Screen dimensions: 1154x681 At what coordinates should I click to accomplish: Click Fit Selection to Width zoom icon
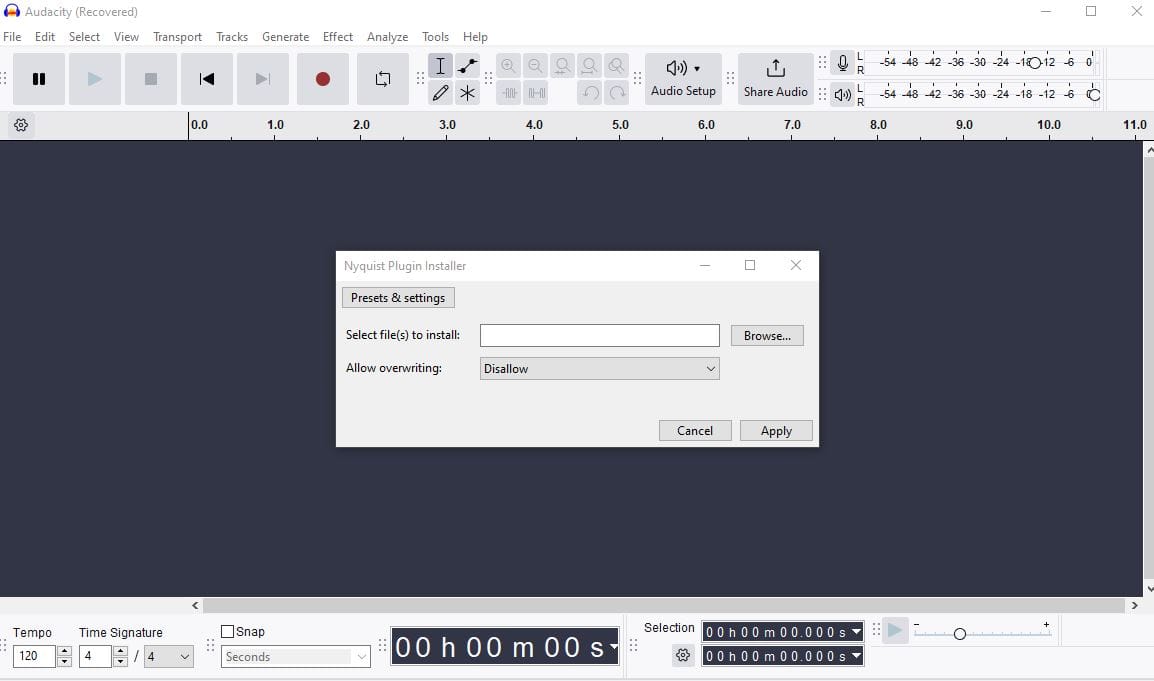click(562, 66)
